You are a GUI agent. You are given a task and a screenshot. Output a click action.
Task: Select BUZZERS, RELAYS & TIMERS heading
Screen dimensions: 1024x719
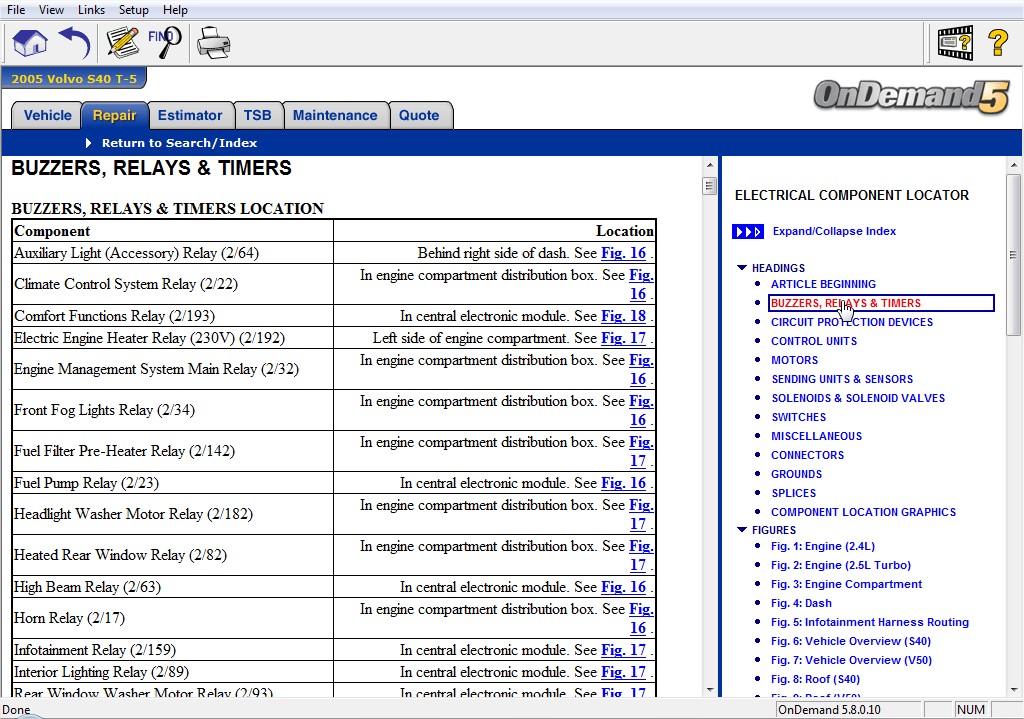click(x=846, y=303)
